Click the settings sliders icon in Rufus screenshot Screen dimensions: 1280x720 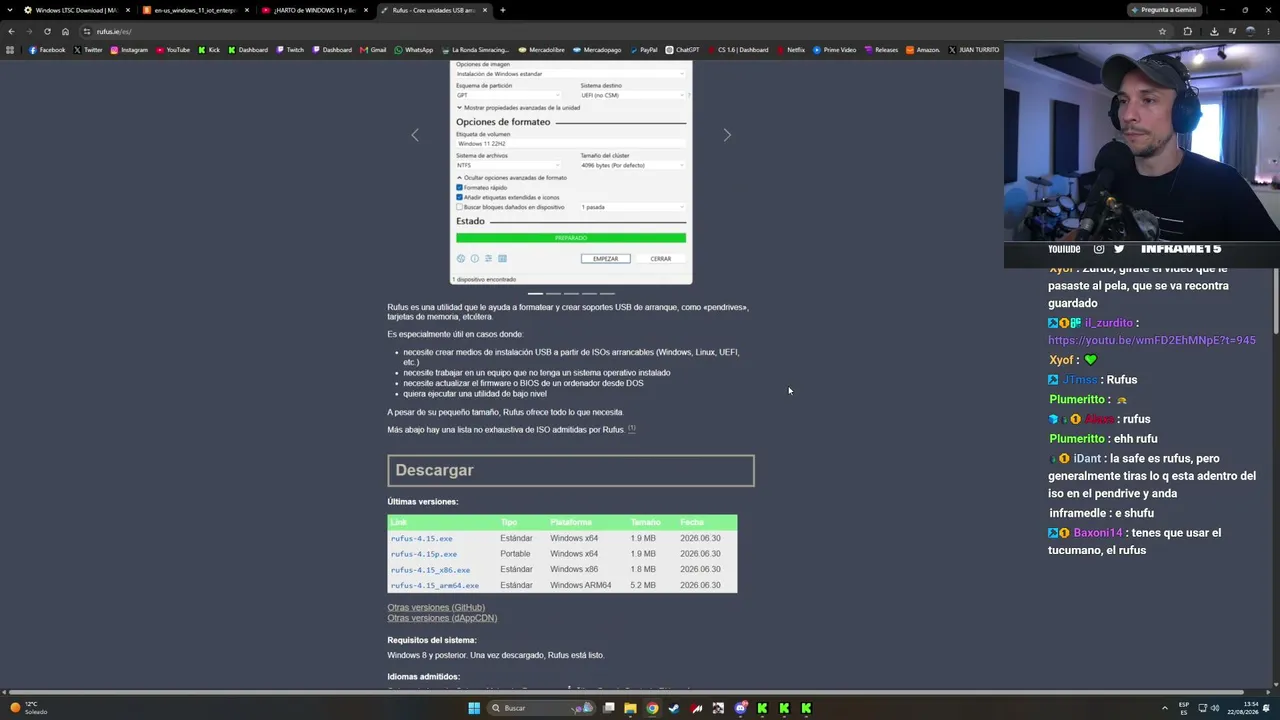pyautogui.click(x=488, y=259)
